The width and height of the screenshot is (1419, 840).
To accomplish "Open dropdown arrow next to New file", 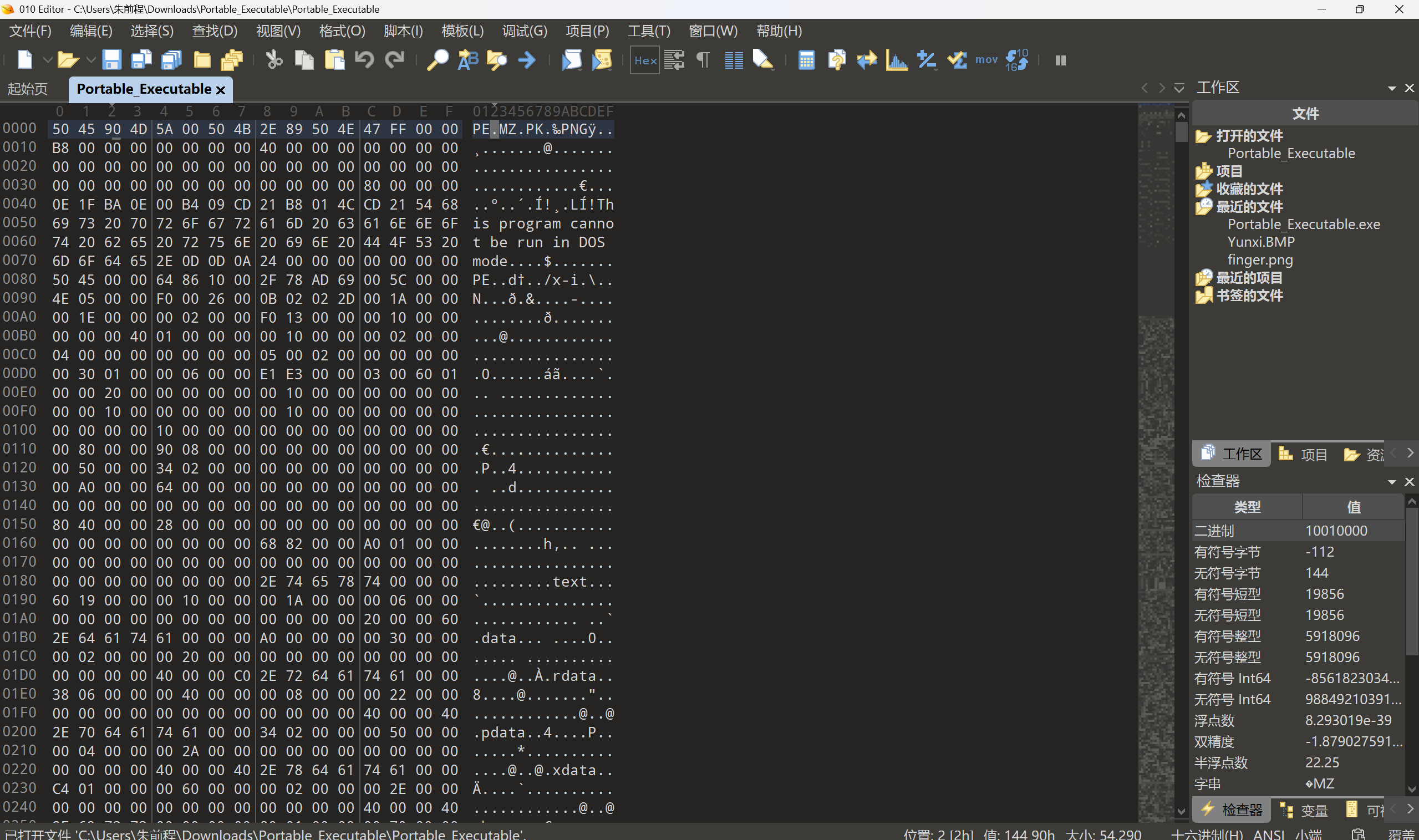I will click(x=48, y=60).
